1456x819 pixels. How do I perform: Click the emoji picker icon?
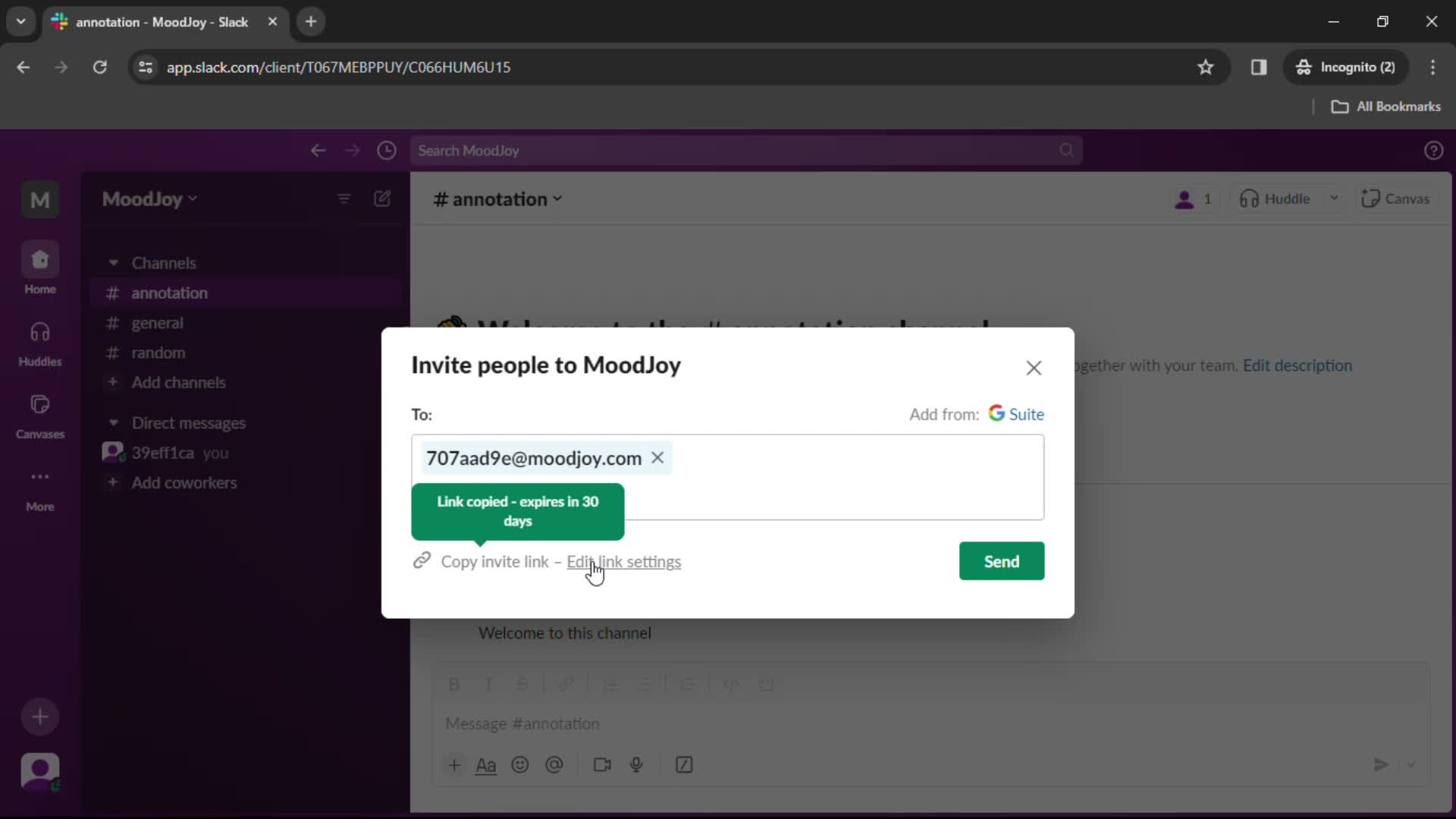[x=520, y=765]
